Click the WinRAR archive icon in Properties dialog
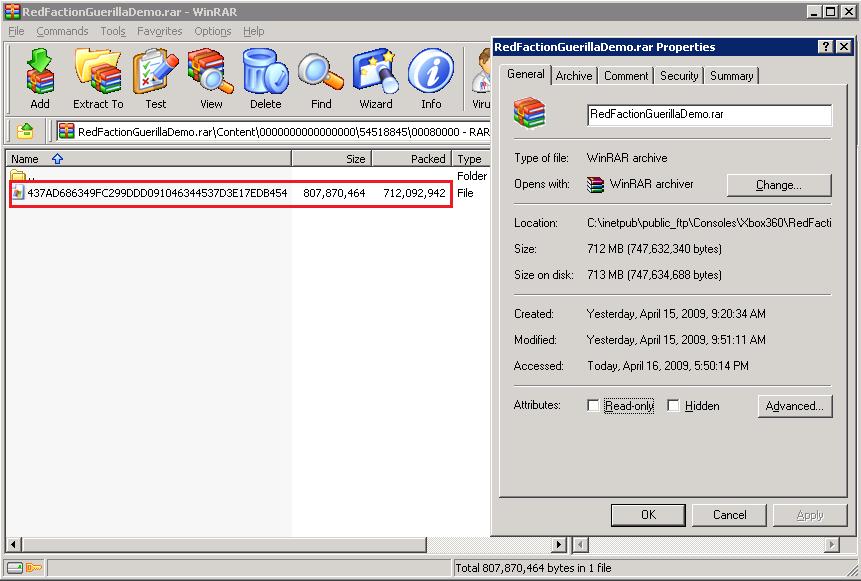 (529, 113)
